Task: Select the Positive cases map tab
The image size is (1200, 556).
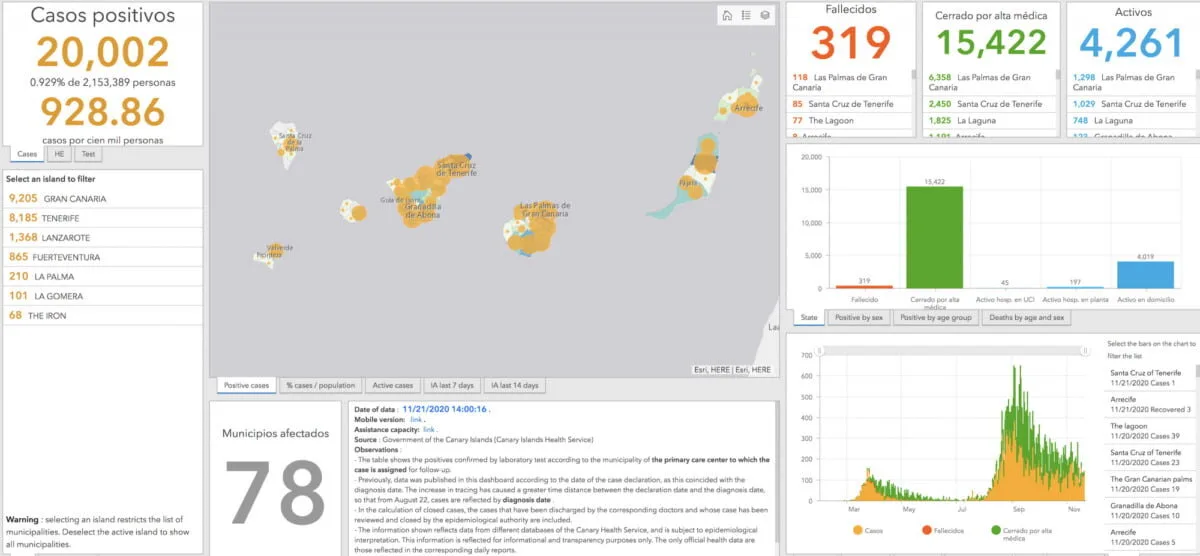Action: point(247,385)
